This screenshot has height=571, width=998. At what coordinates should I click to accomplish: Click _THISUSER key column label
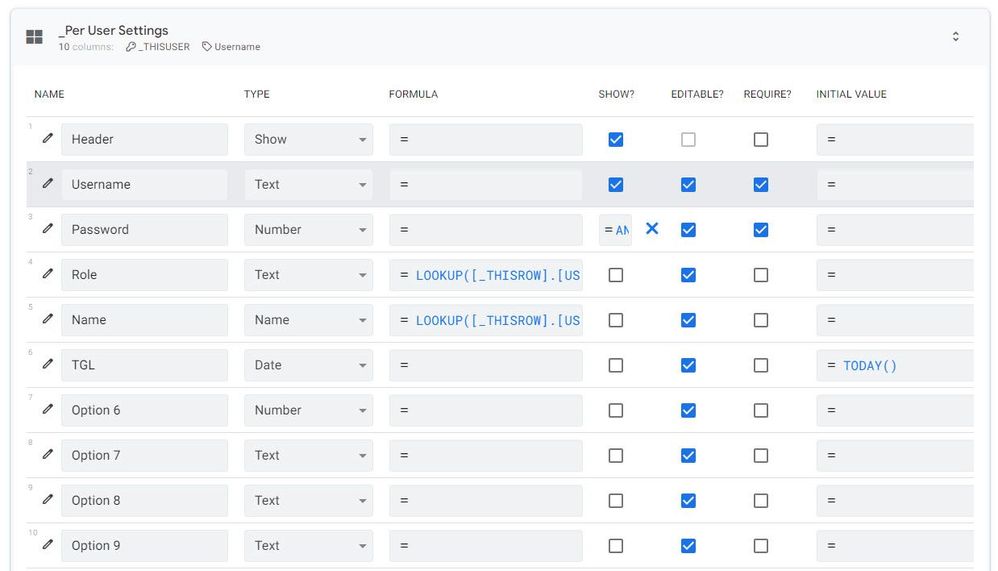164,46
